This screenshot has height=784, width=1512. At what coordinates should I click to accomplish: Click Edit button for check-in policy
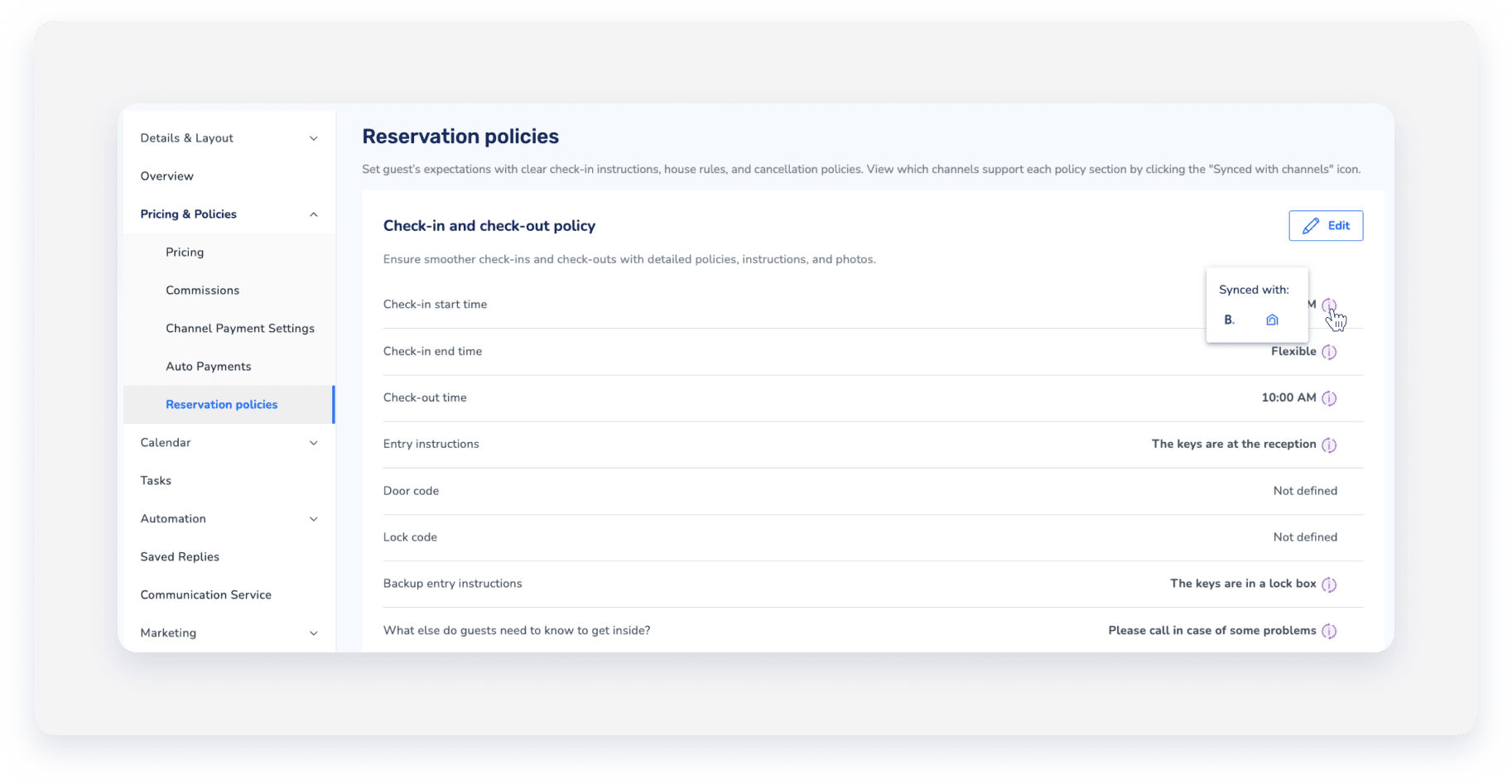(x=1326, y=226)
